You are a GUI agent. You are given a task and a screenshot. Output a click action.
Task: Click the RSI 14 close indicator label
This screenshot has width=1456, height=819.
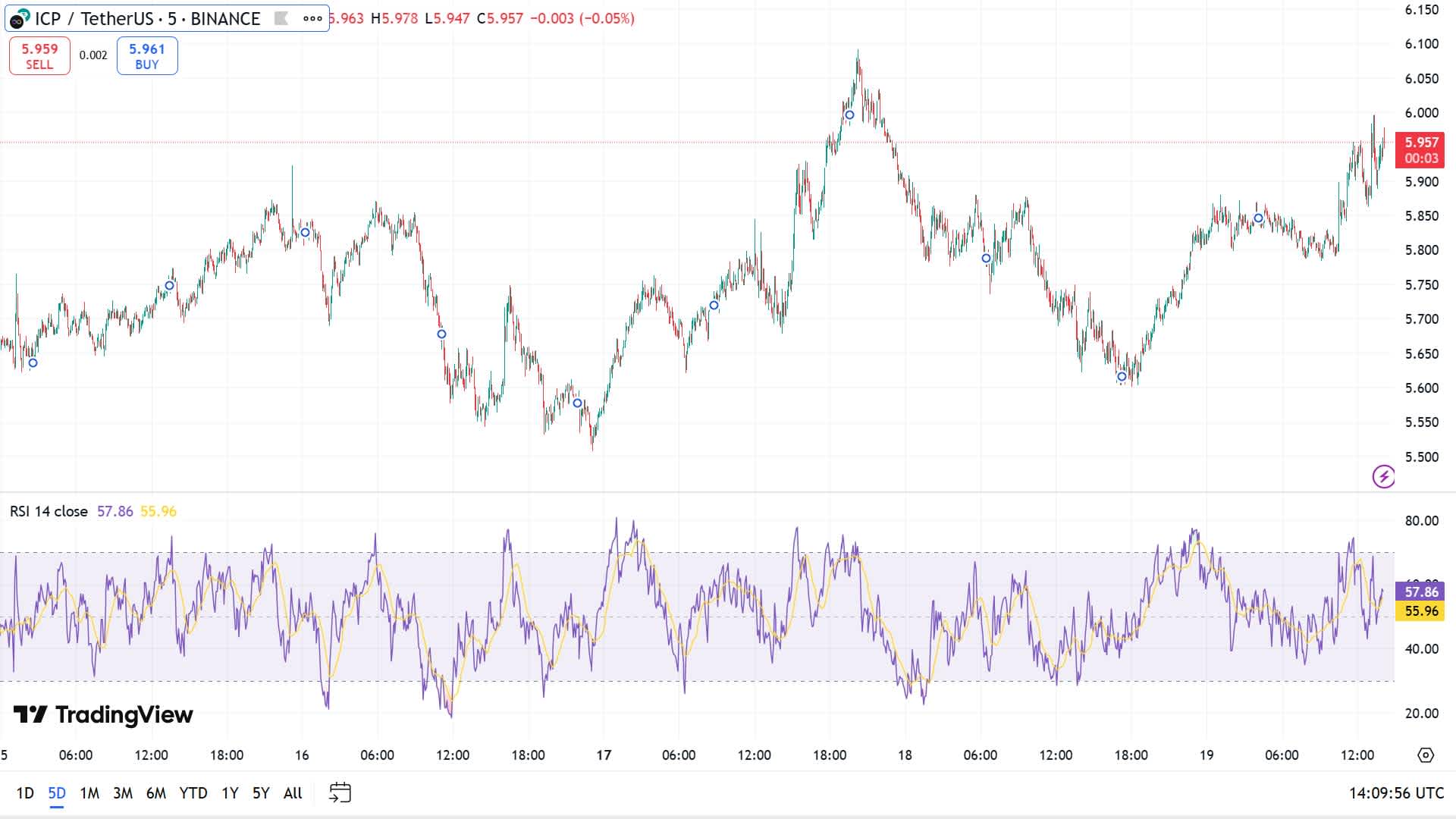click(49, 511)
